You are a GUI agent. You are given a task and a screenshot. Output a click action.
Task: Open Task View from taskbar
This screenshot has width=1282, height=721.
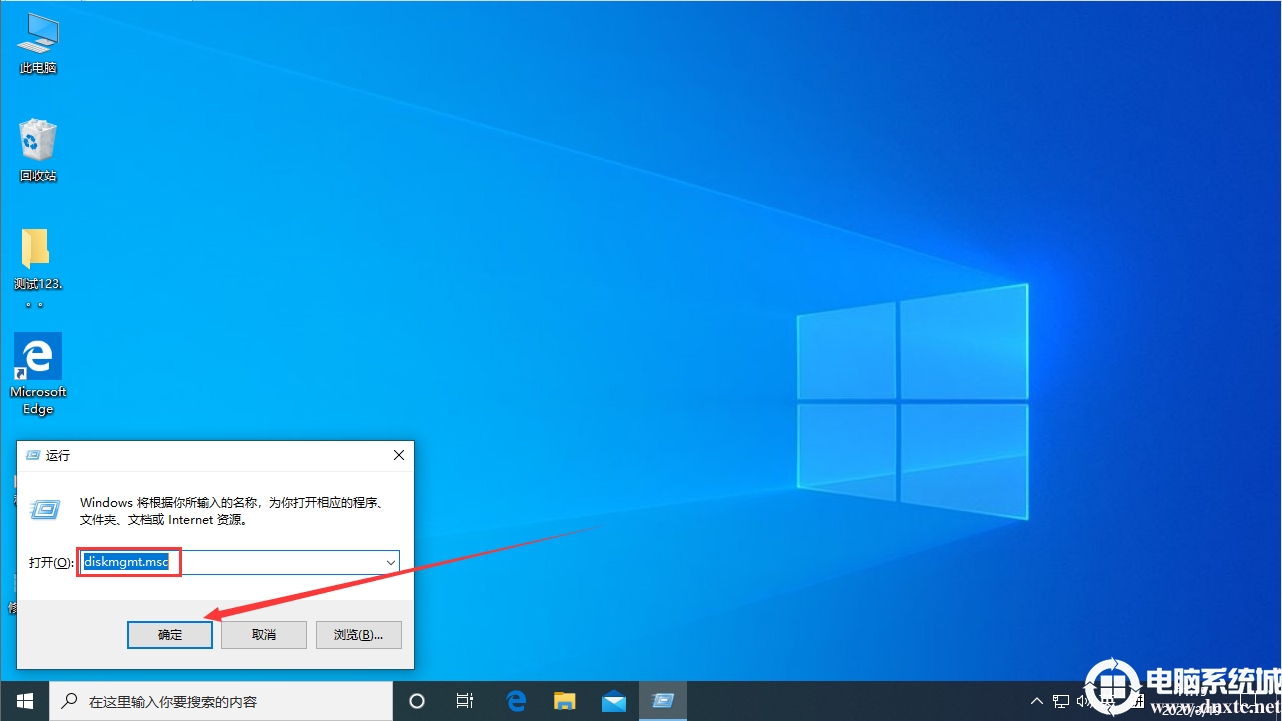point(465,701)
